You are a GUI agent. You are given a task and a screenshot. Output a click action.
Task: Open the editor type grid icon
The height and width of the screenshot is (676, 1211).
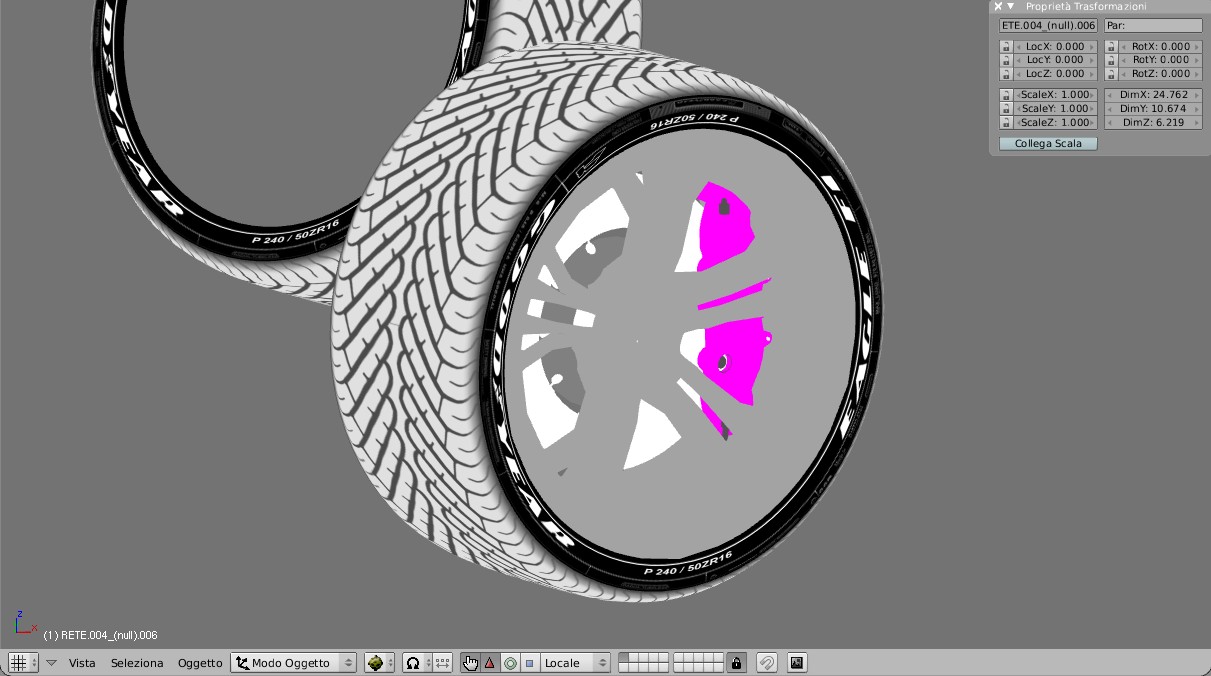18,663
